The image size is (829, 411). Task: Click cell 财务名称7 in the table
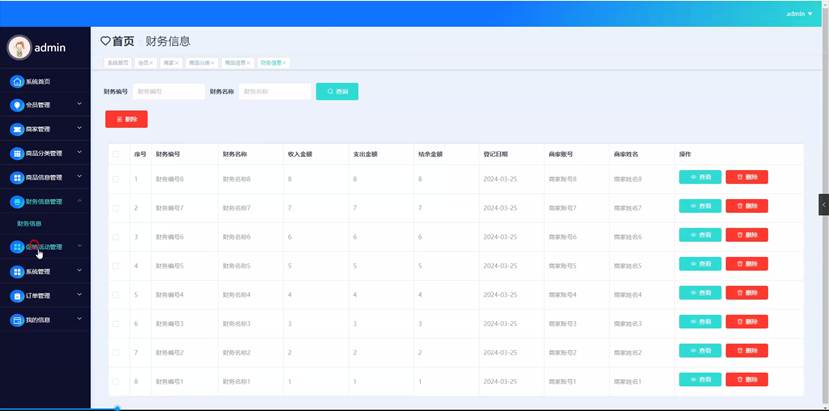pyautogui.click(x=236, y=208)
